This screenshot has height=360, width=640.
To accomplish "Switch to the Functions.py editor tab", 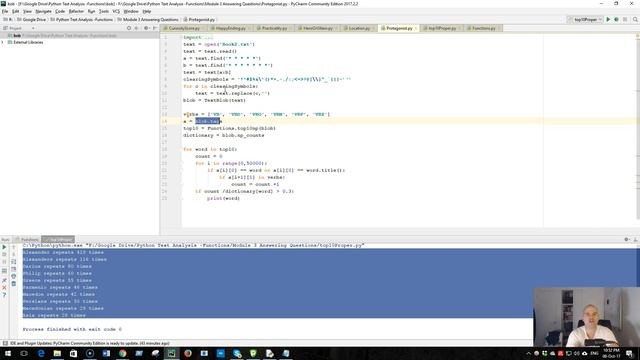I will (x=483, y=28).
